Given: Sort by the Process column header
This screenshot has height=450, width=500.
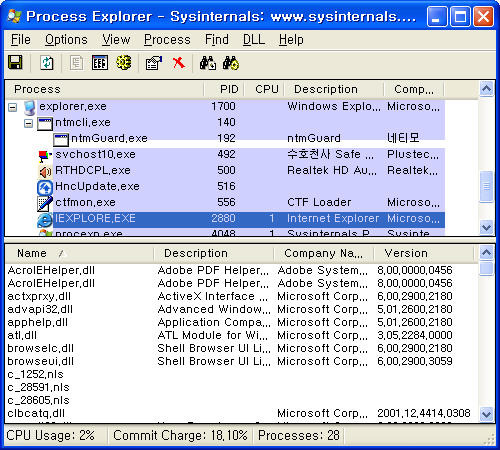Looking at the screenshot, I should 105,89.
